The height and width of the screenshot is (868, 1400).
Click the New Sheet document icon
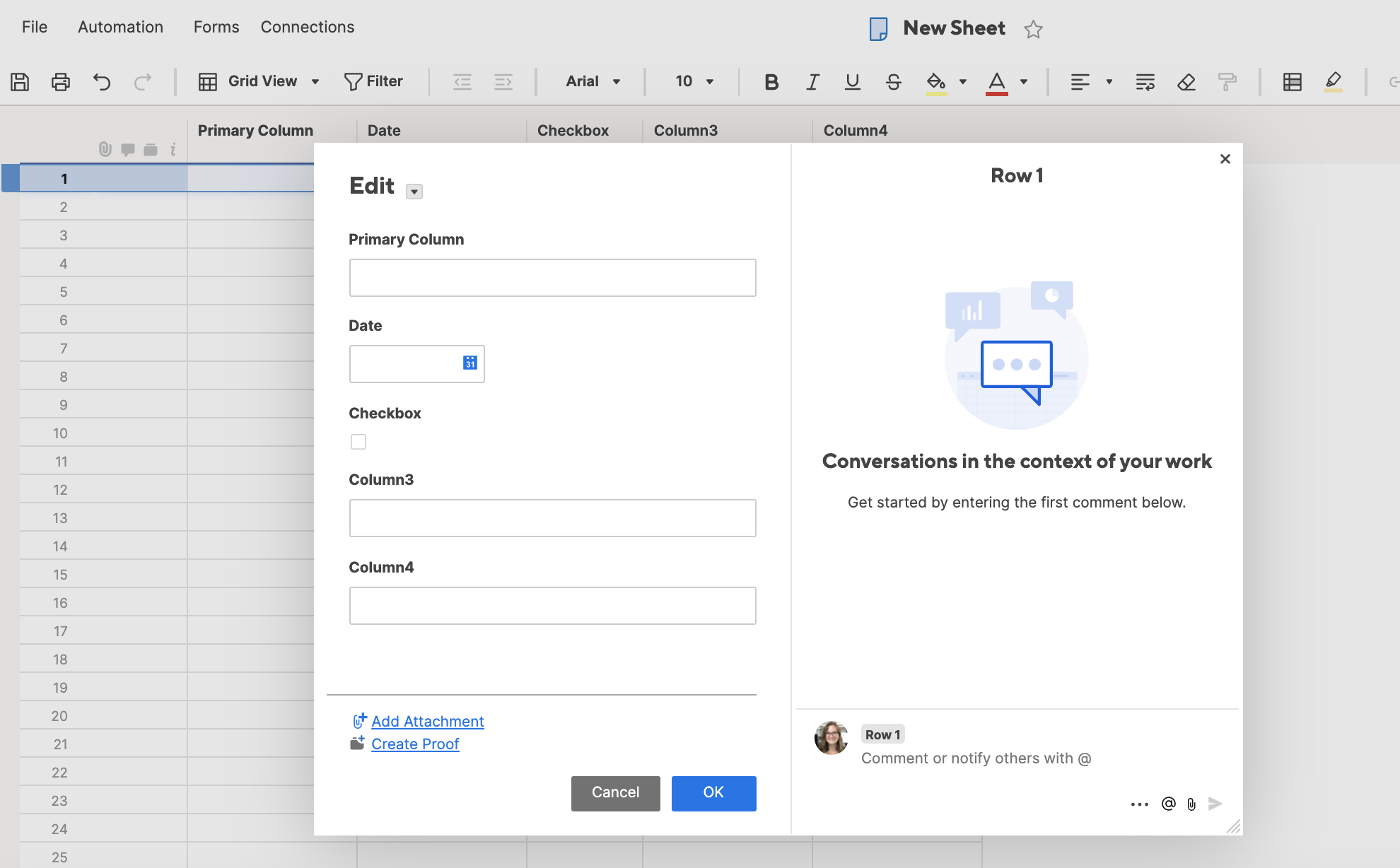click(878, 29)
